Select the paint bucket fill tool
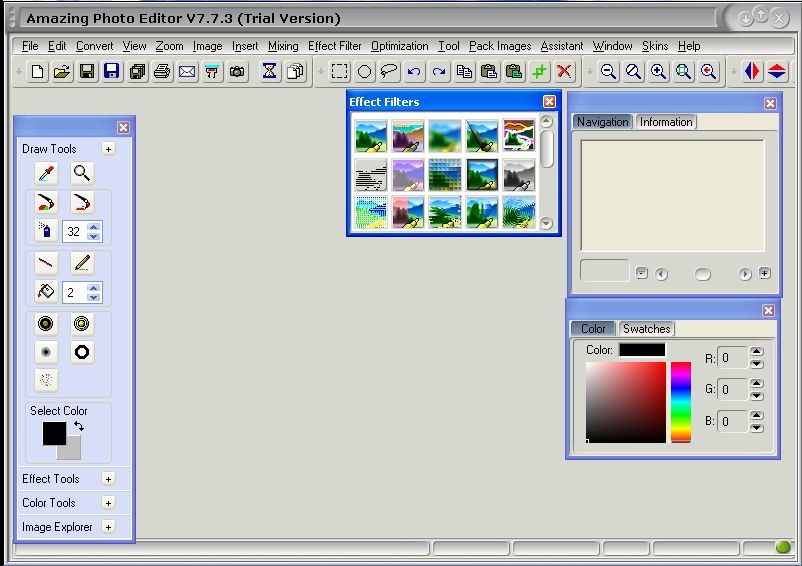 pos(46,292)
